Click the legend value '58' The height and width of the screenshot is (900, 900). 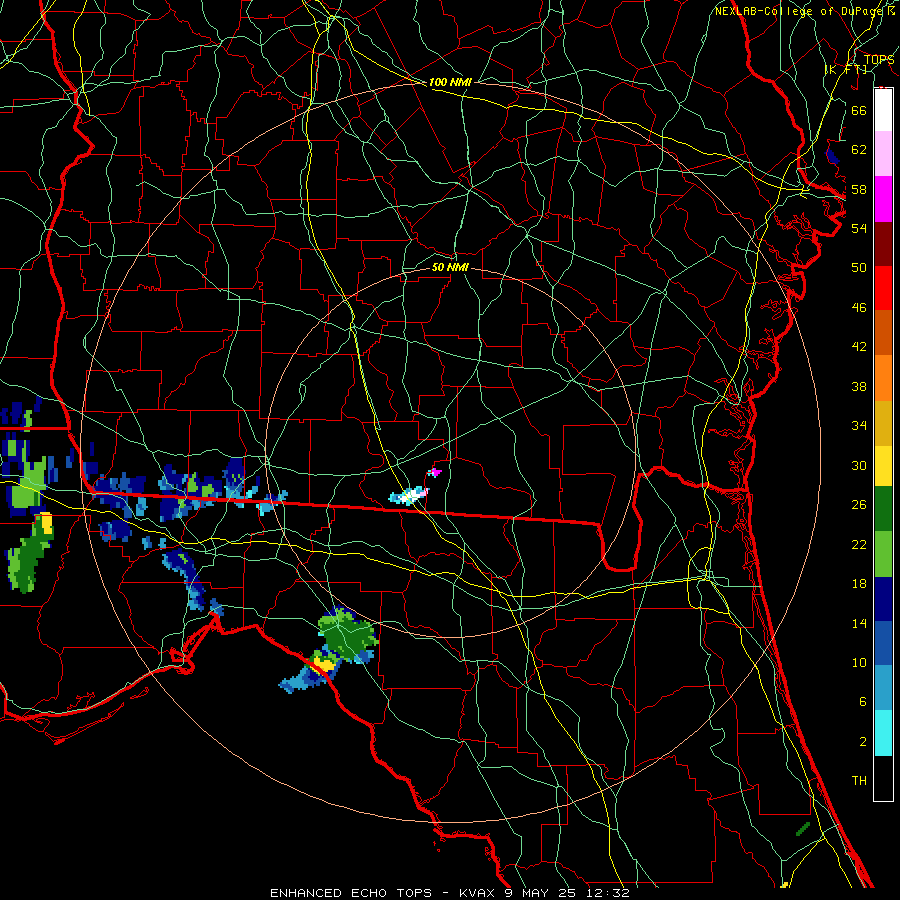pyautogui.click(x=859, y=189)
